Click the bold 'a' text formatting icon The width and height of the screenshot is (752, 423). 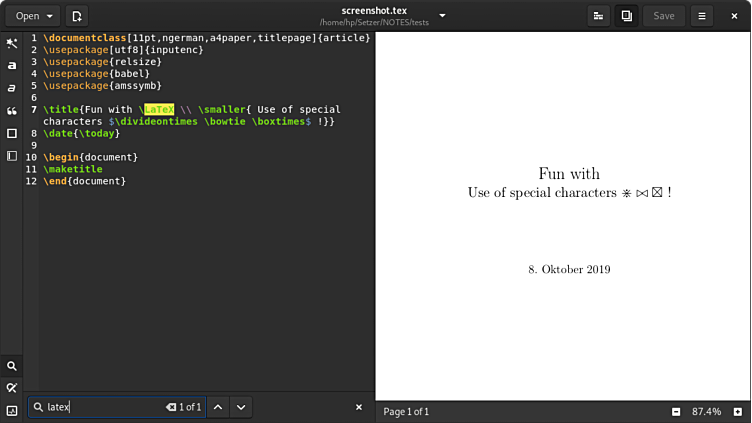coord(12,66)
